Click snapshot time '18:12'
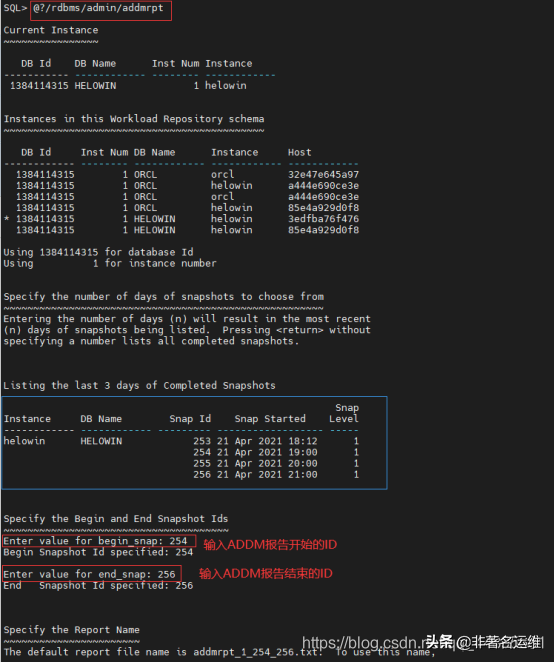The width and height of the screenshot is (554, 662). click(x=303, y=441)
